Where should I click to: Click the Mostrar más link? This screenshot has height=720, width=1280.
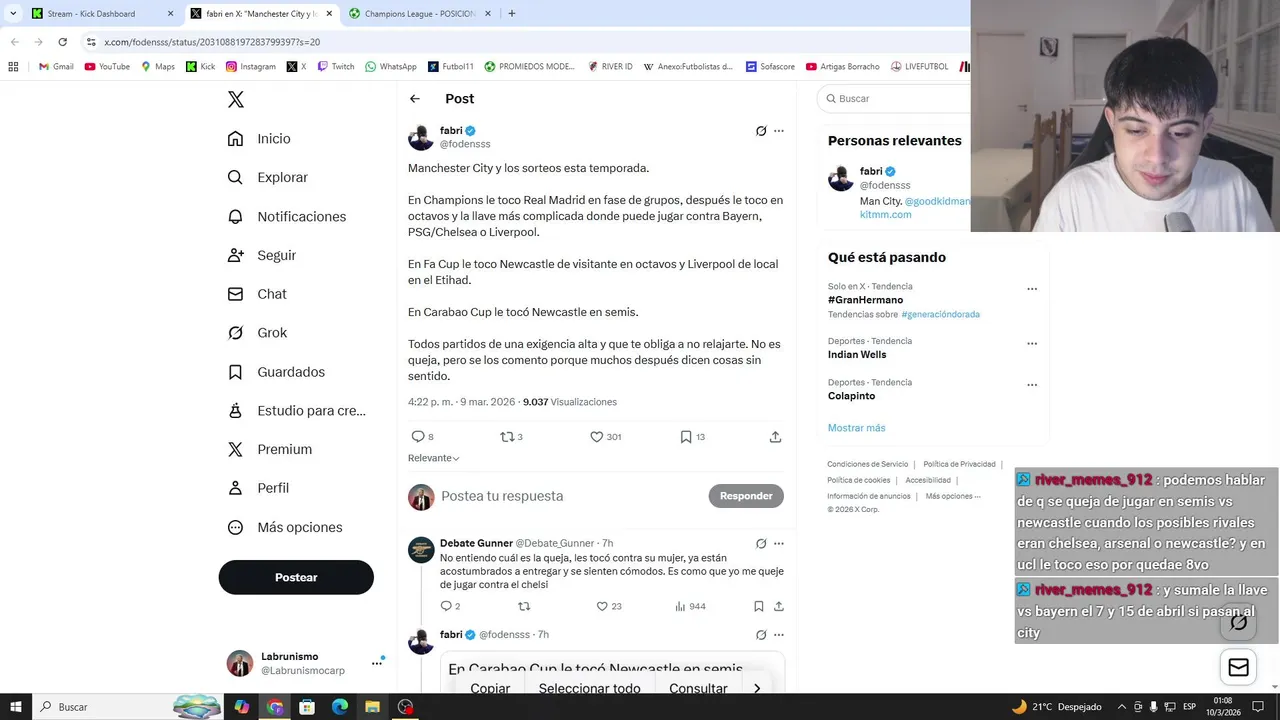coord(856,428)
